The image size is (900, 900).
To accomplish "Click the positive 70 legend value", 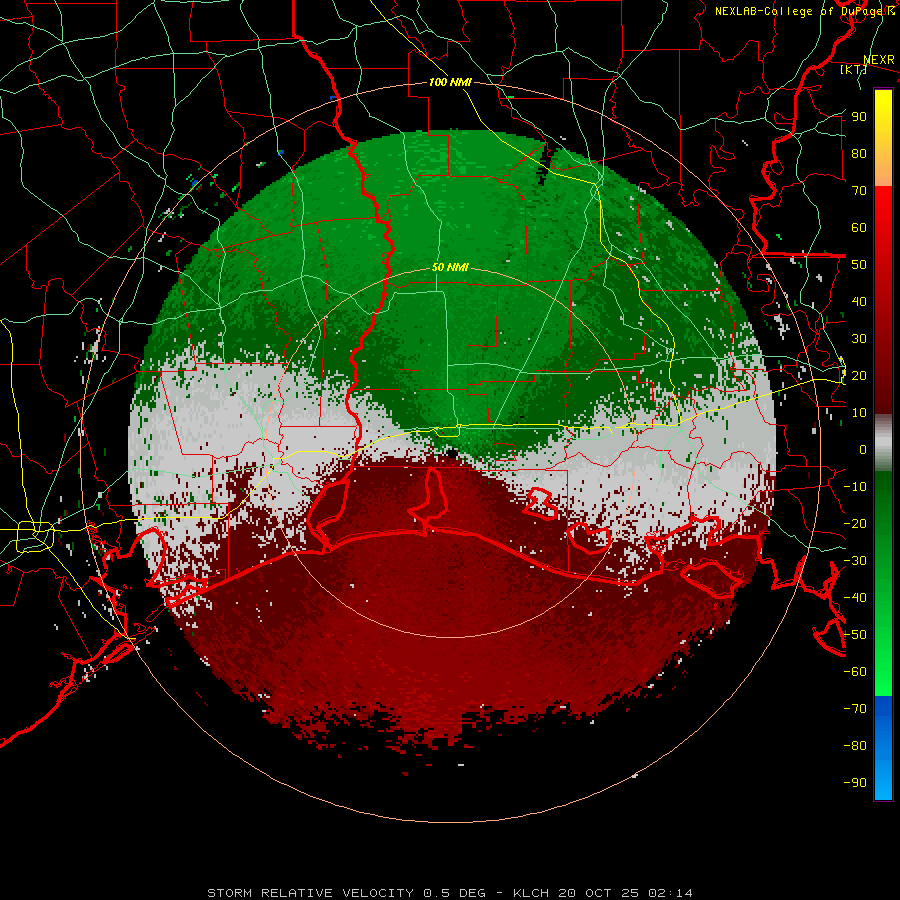I will (x=859, y=191).
